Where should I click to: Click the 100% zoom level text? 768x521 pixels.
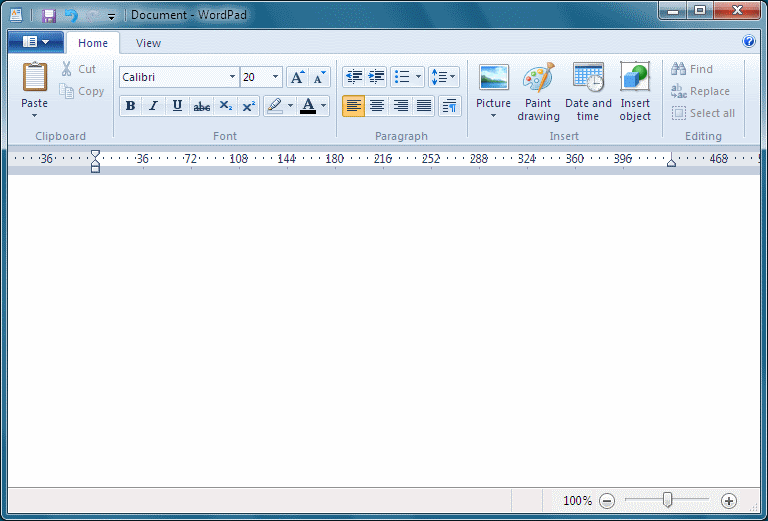coord(577,500)
